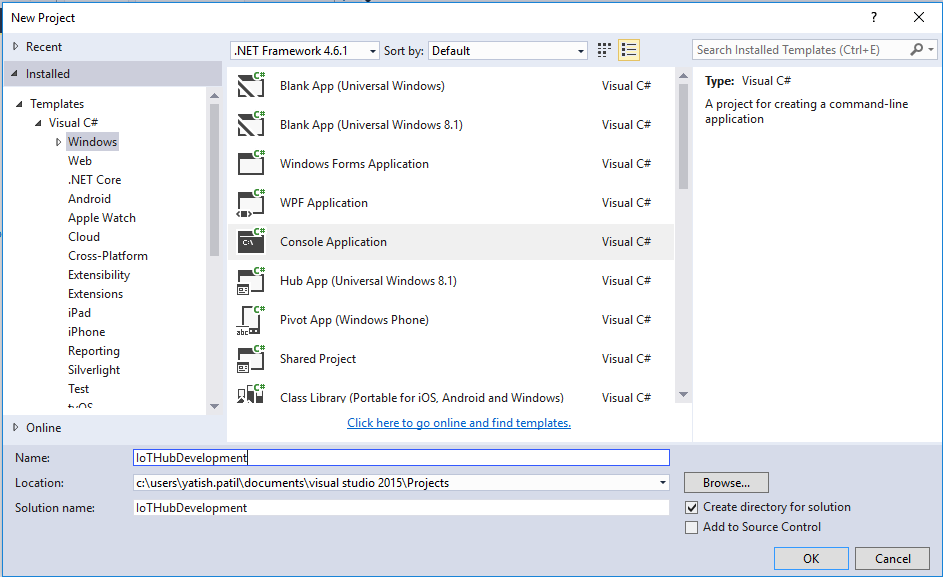Open the Sort by dropdown
The image size is (943, 577).
pos(508,50)
